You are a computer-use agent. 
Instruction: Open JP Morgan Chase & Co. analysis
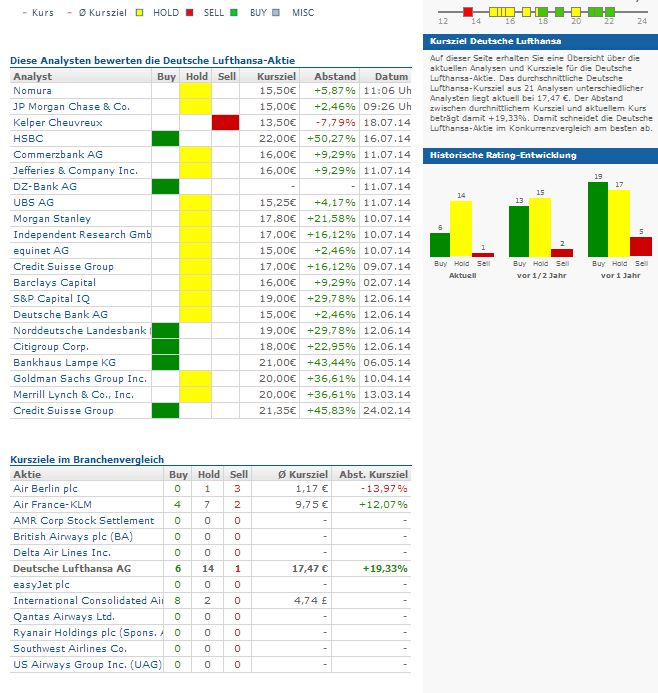coord(71,107)
